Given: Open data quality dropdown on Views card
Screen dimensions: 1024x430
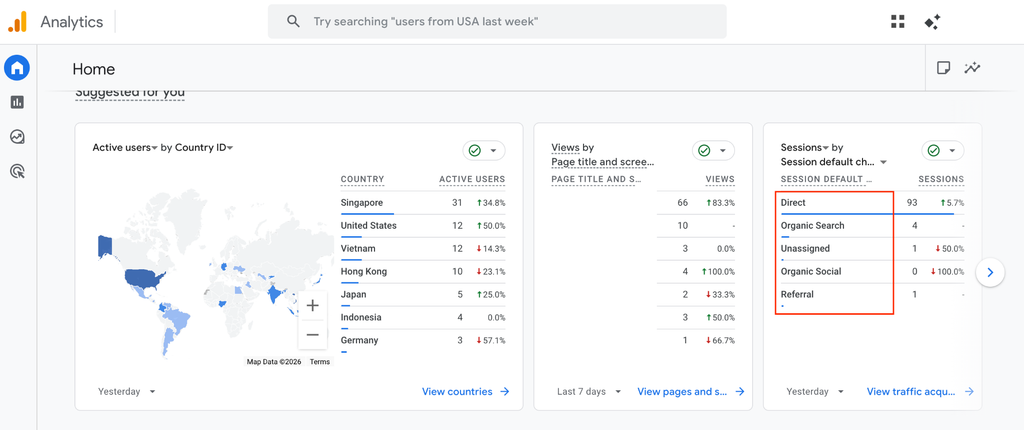Looking at the screenshot, I should [713, 151].
